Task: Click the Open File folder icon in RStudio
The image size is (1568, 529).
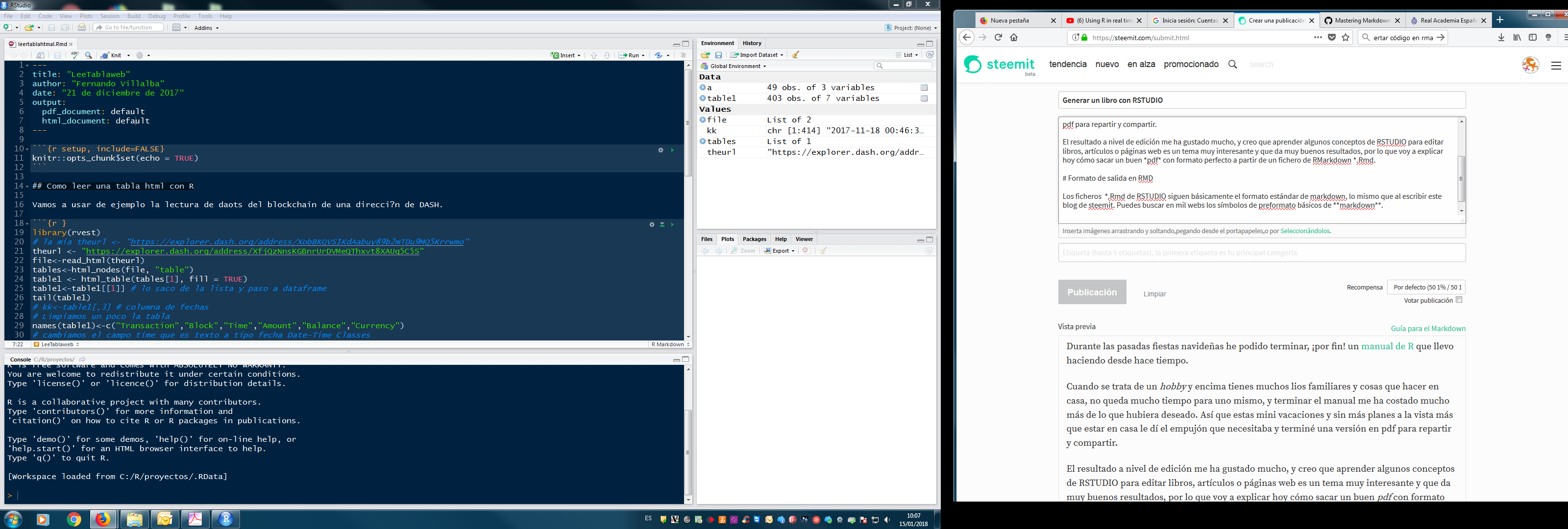Action: pos(28,27)
